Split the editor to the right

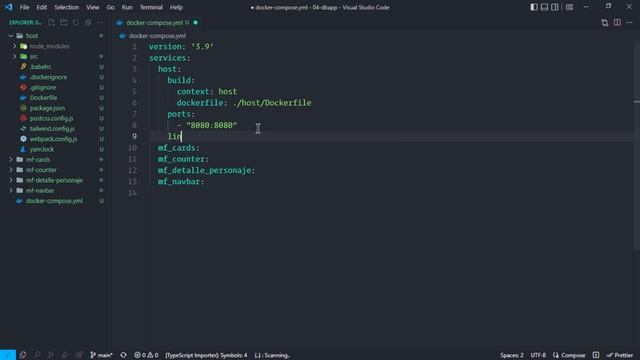point(617,23)
